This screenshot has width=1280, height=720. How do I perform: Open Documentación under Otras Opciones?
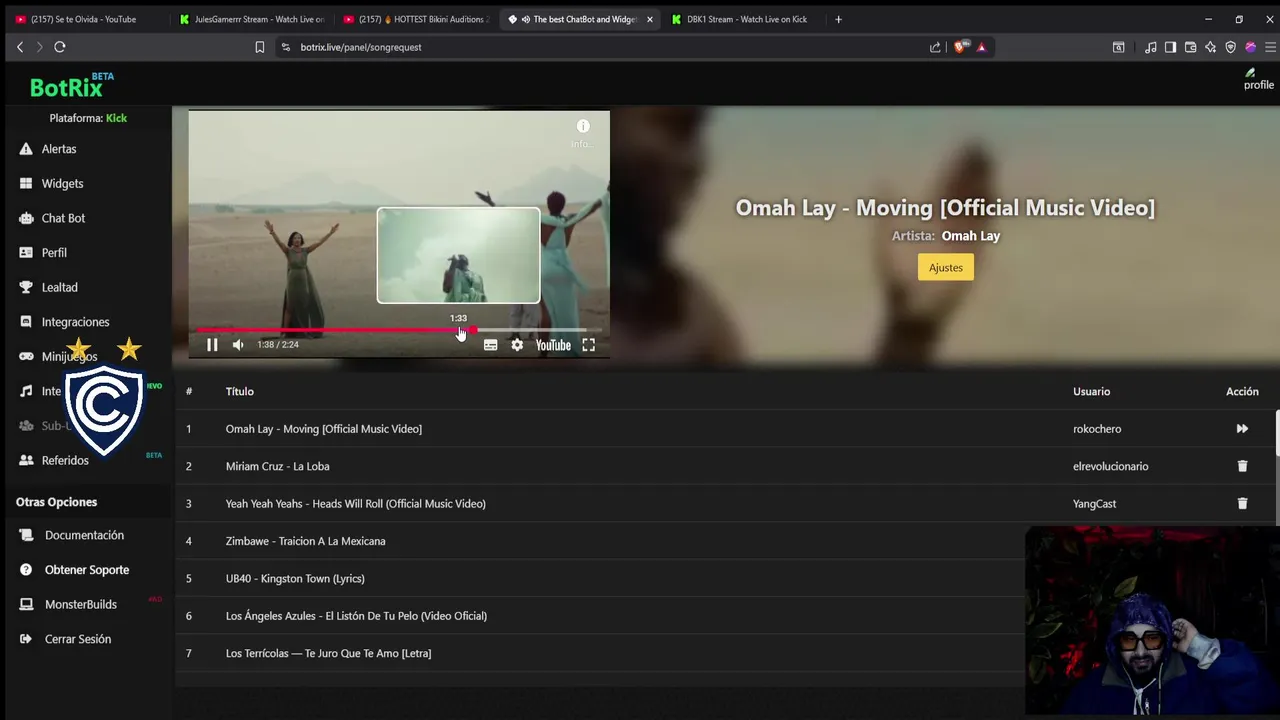pos(84,535)
